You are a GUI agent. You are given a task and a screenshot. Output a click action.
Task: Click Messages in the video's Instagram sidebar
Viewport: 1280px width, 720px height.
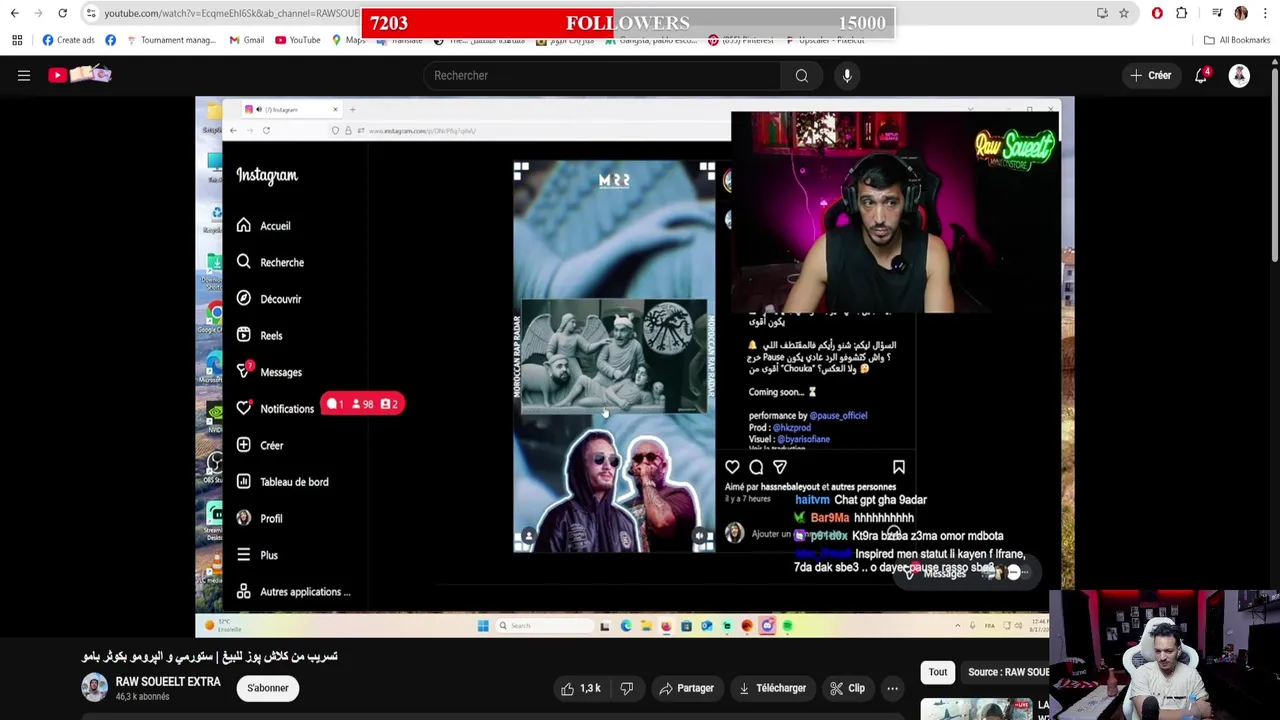click(x=269, y=372)
